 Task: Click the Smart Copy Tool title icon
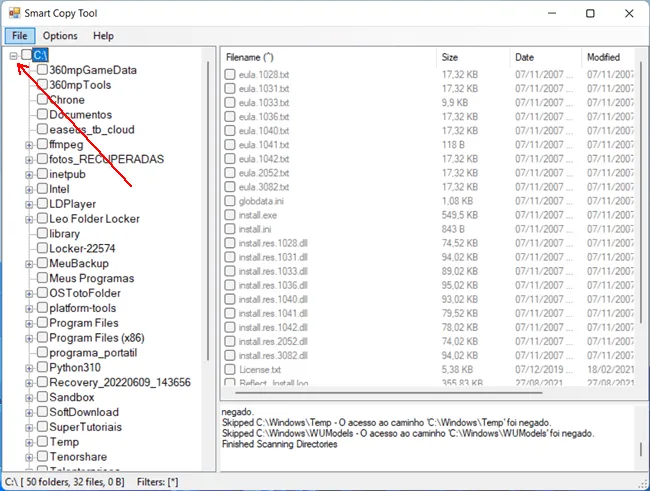[x=14, y=13]
